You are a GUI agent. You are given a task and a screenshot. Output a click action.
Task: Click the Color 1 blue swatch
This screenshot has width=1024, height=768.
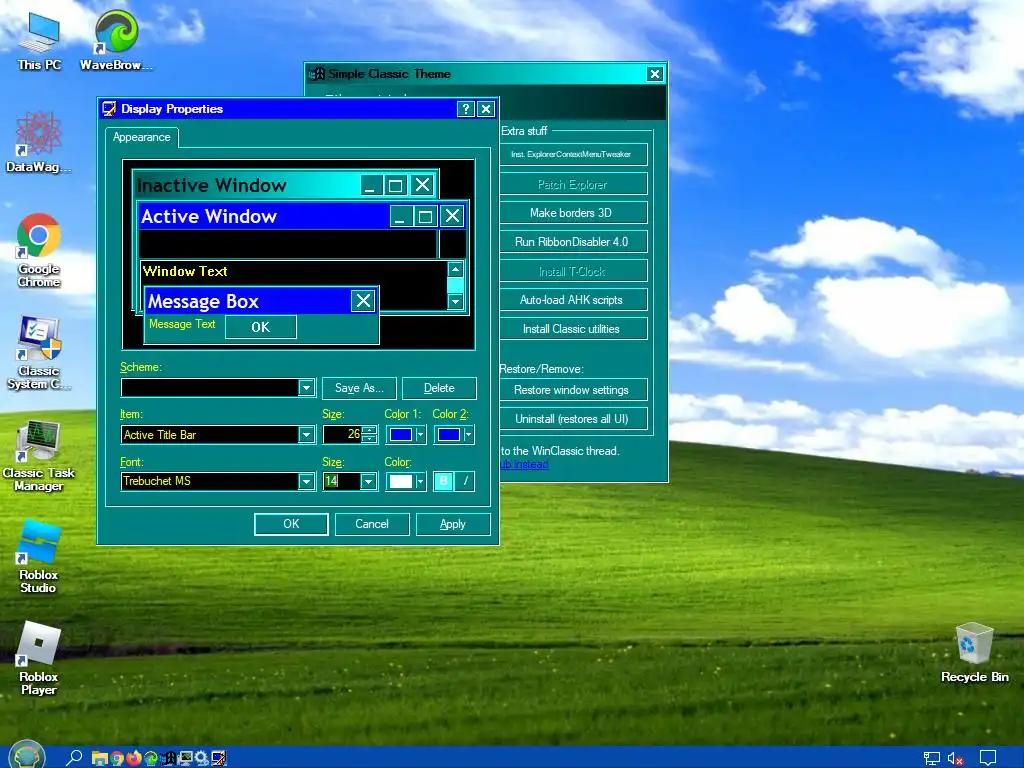(x=400, y=435)
